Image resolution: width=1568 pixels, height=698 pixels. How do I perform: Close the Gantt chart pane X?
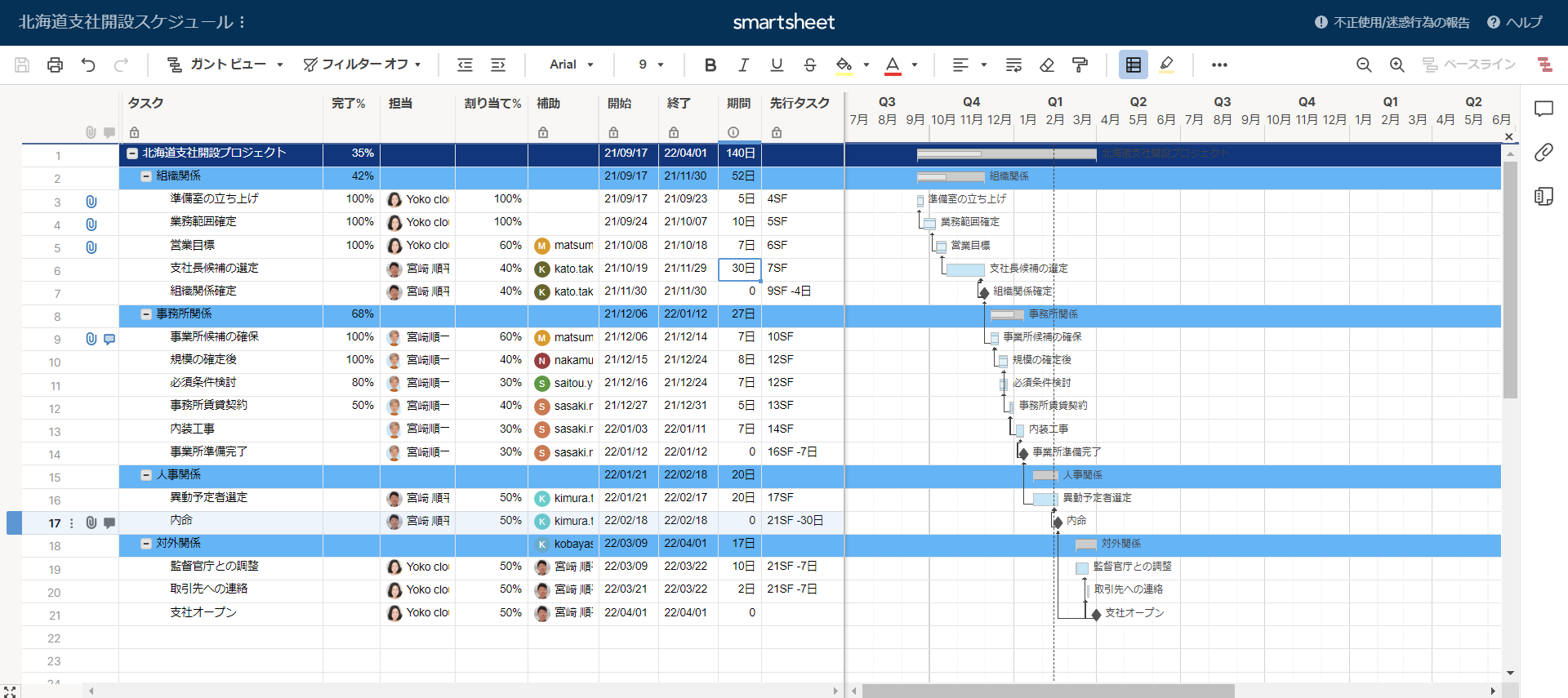[1508, 136]
